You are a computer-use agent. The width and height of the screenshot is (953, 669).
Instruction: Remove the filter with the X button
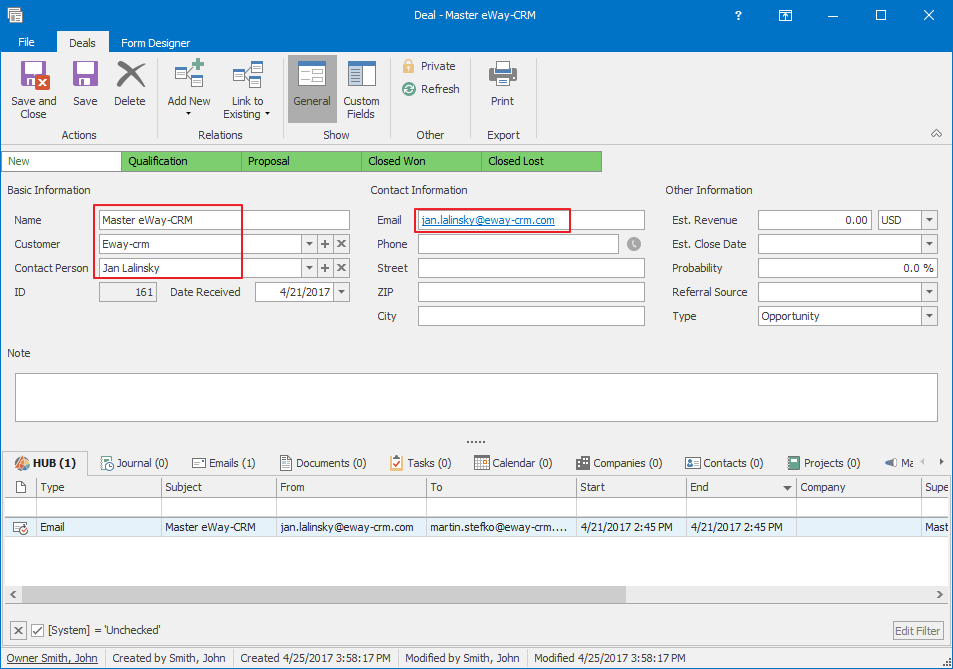click(x=19, y=630)
